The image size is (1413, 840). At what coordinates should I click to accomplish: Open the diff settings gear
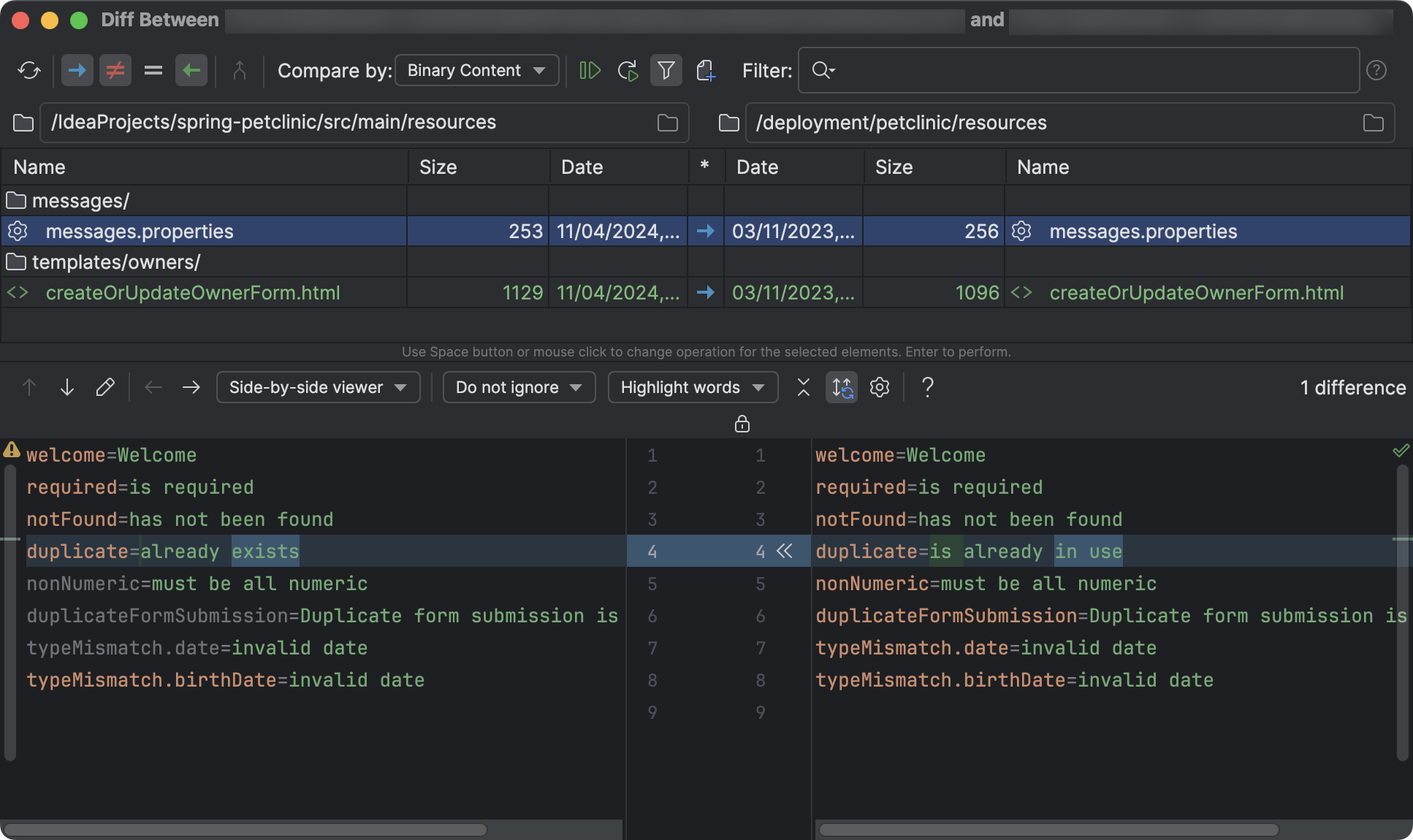click(880, 387)
